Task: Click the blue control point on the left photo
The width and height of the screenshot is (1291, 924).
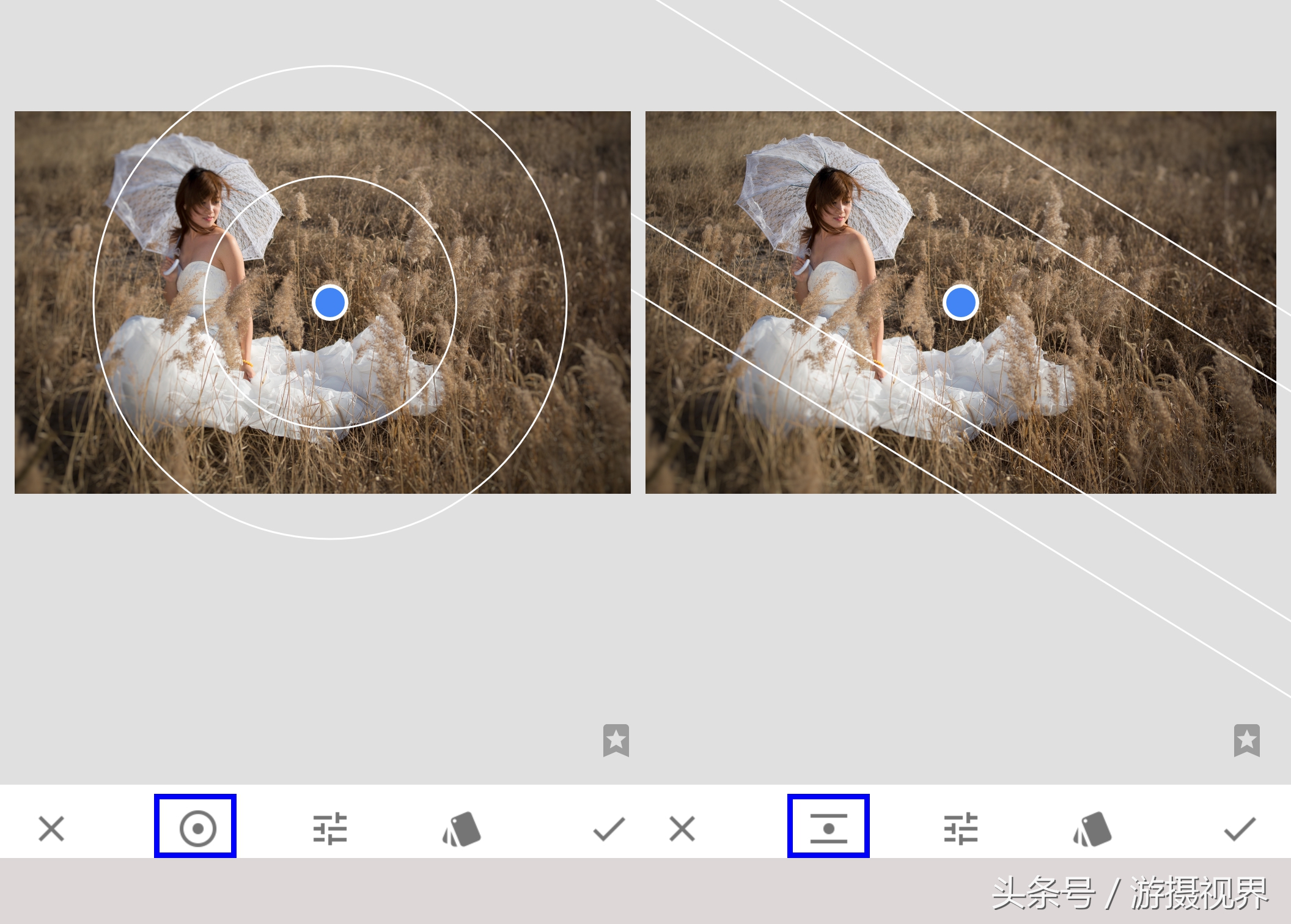Action: 329,302
